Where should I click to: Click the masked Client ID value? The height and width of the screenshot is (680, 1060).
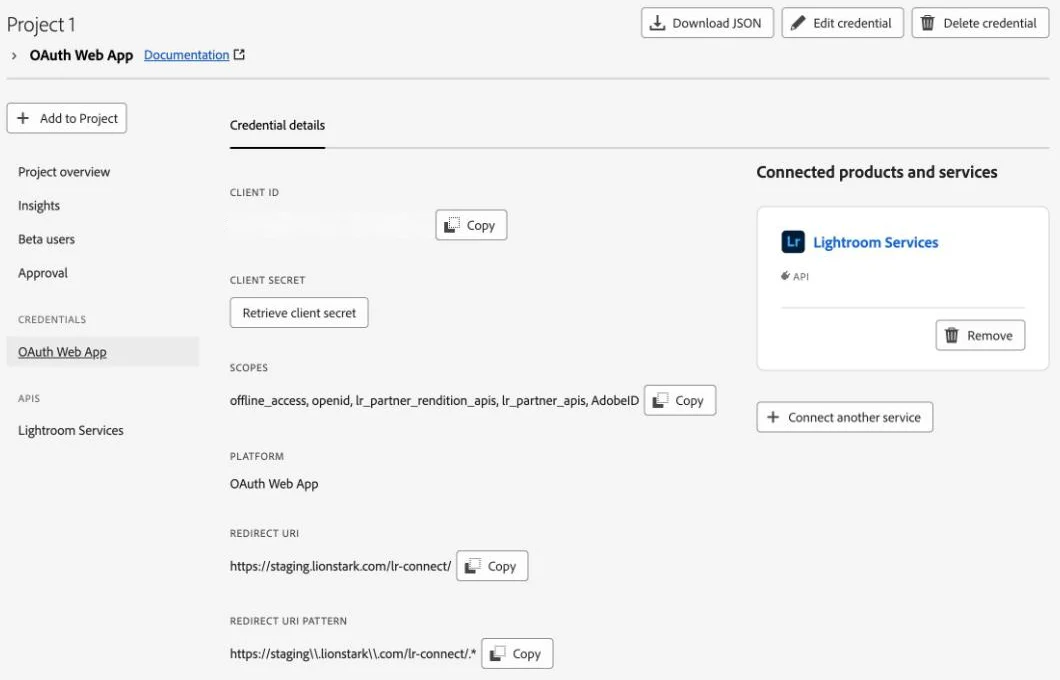[330, 225]
